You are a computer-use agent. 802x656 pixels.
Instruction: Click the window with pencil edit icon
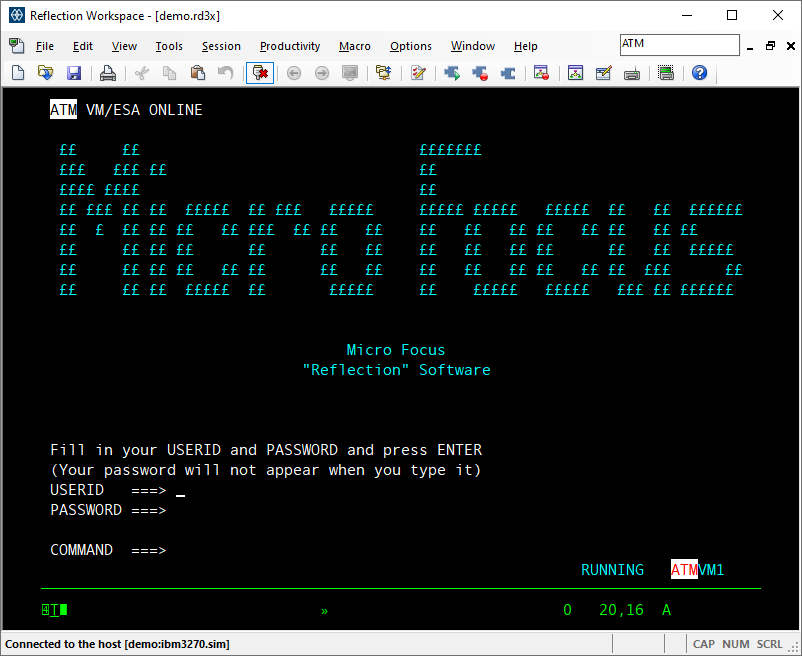(604, 73)
